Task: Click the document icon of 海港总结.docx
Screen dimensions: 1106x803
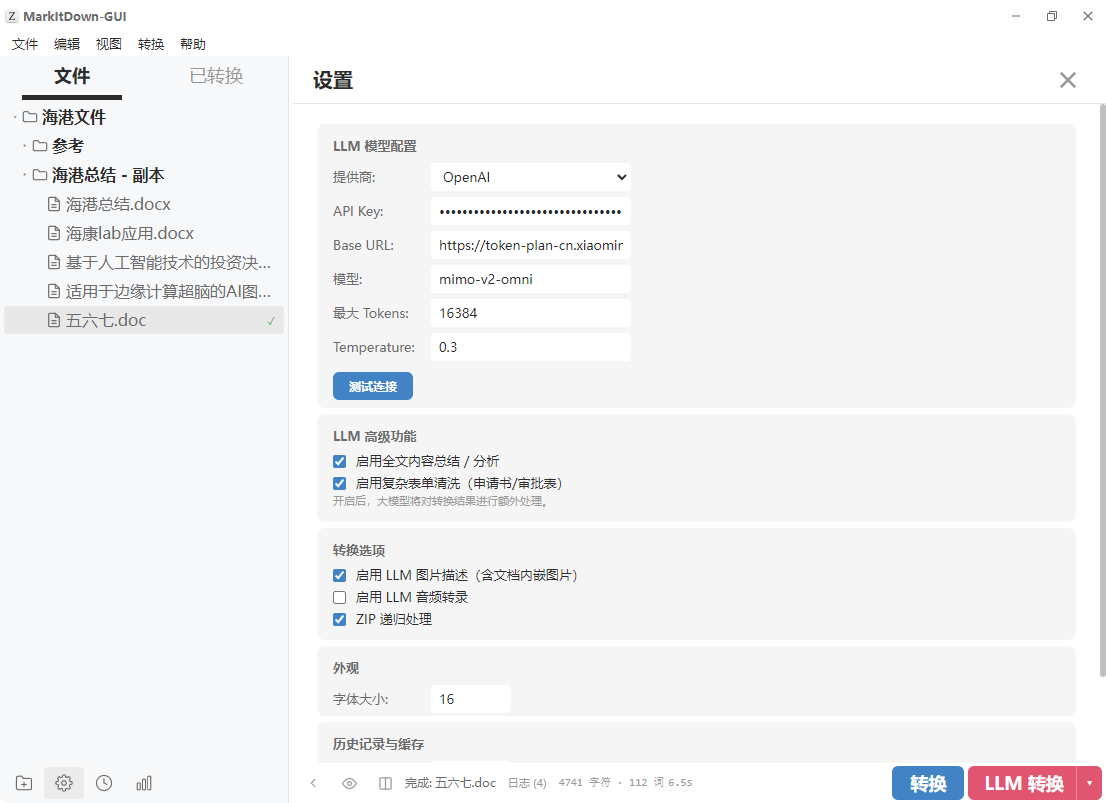Action: [54, 205]
